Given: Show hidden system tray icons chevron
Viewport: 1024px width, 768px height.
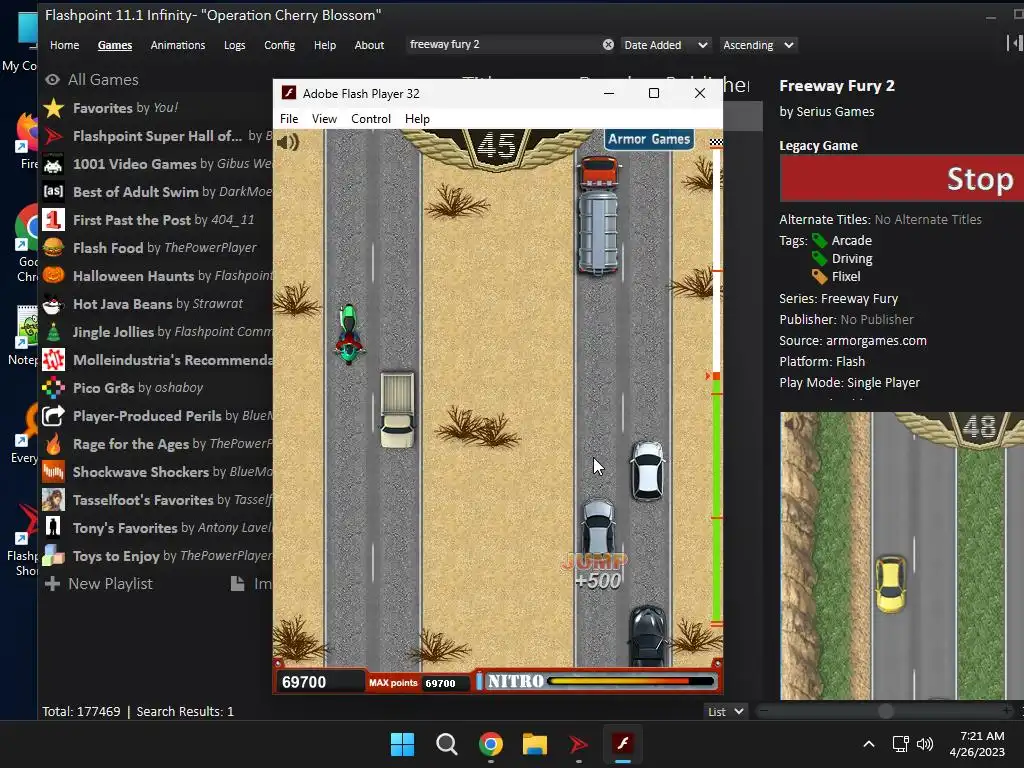Looking at the screenshot, I should [x=869, y=744].
